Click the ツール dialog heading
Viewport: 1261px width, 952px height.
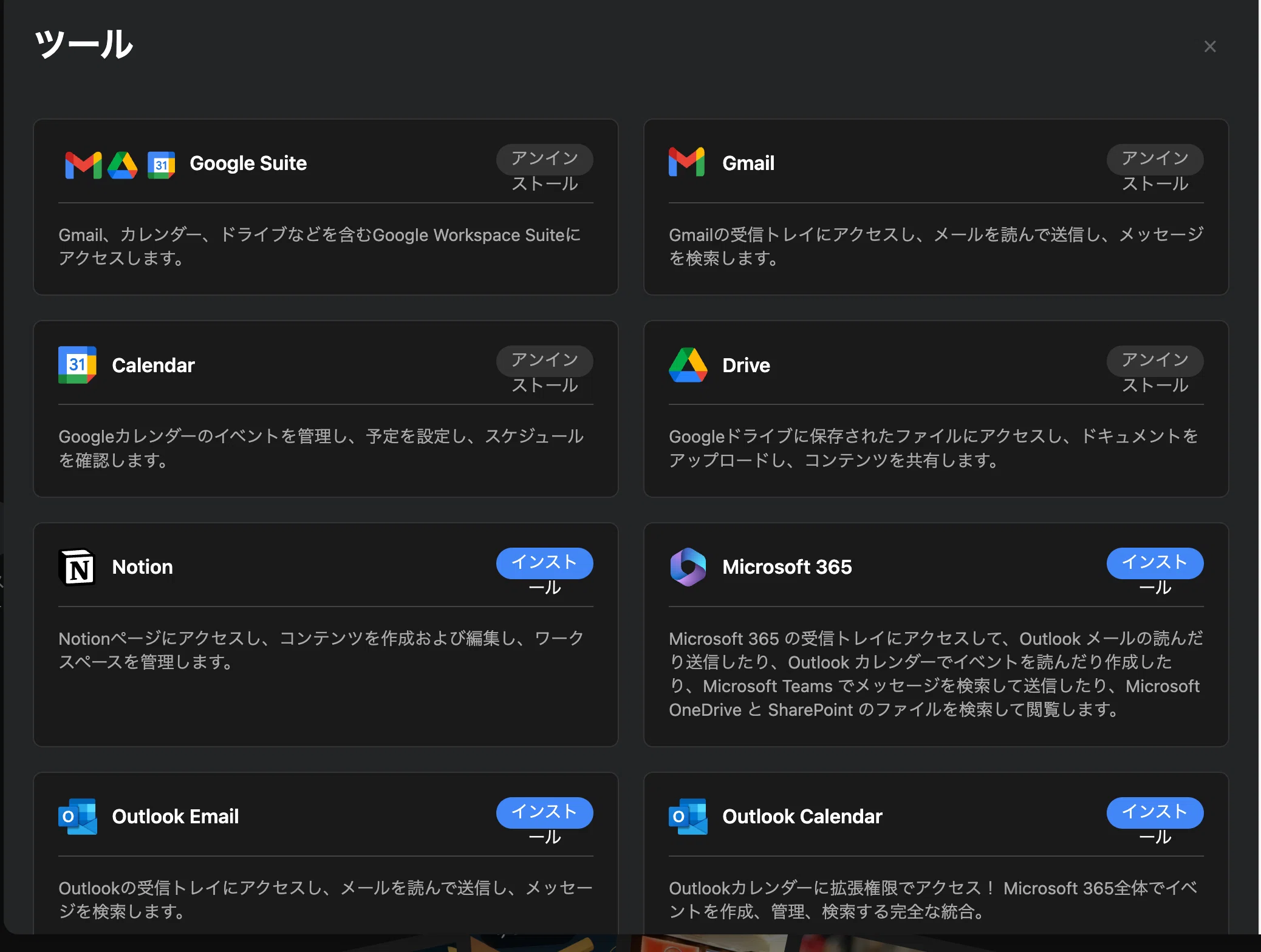coord(84,44)
